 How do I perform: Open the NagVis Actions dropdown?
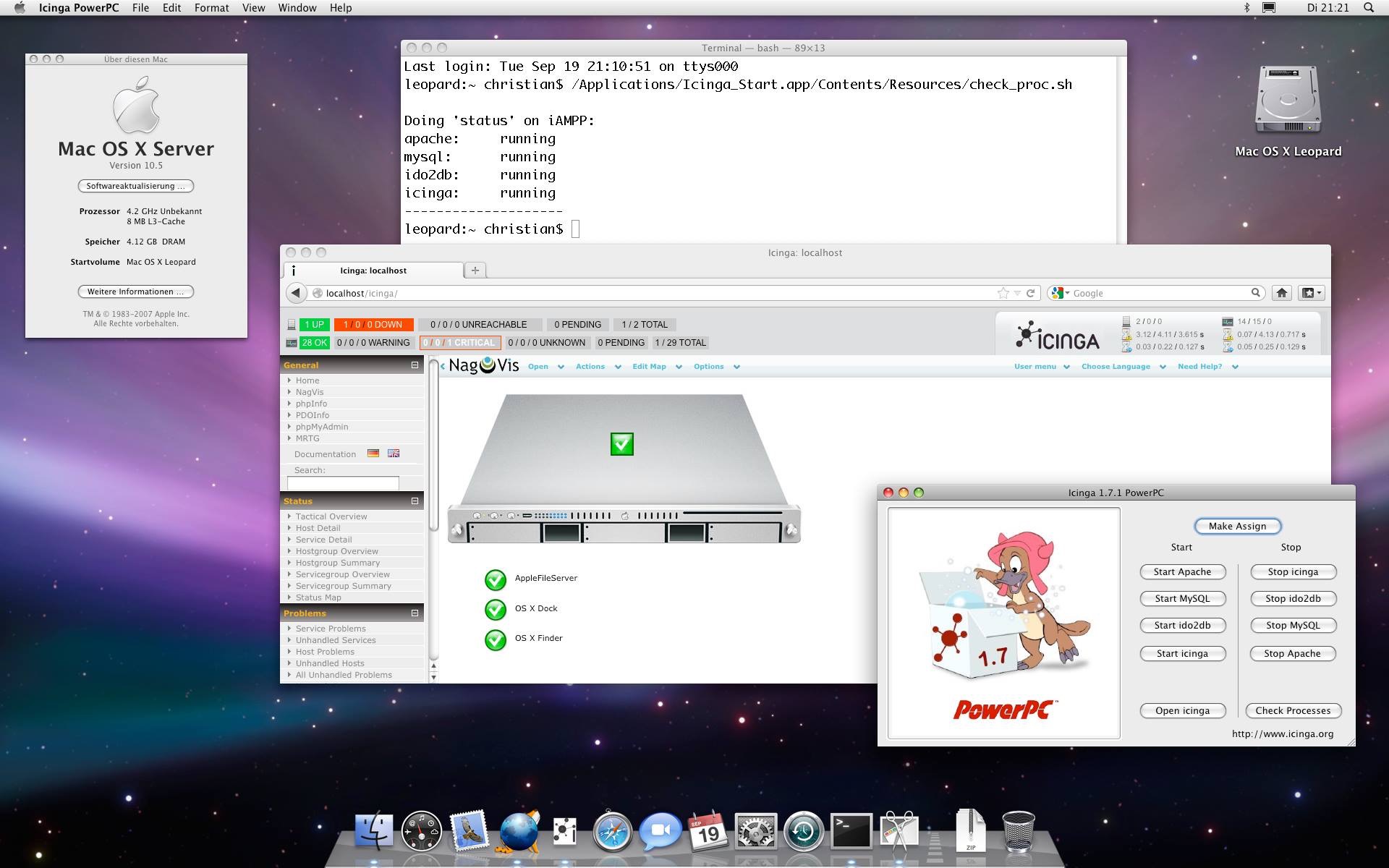pyautogui.click(x=598, y=367)
